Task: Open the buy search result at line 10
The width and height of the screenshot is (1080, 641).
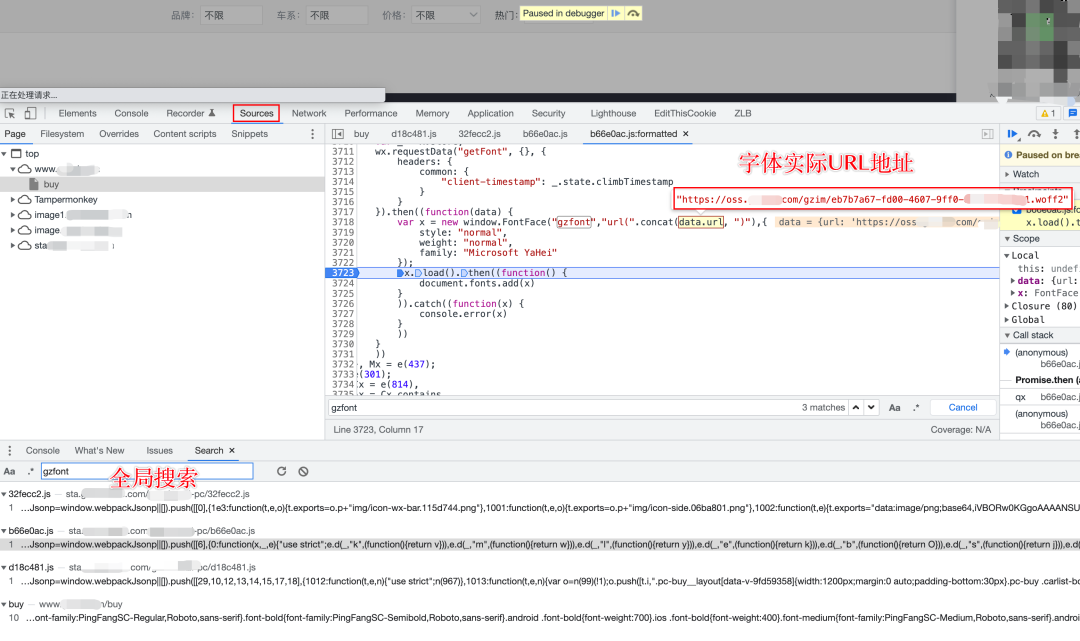Action: pyautogui.click(x=540, y=618)
